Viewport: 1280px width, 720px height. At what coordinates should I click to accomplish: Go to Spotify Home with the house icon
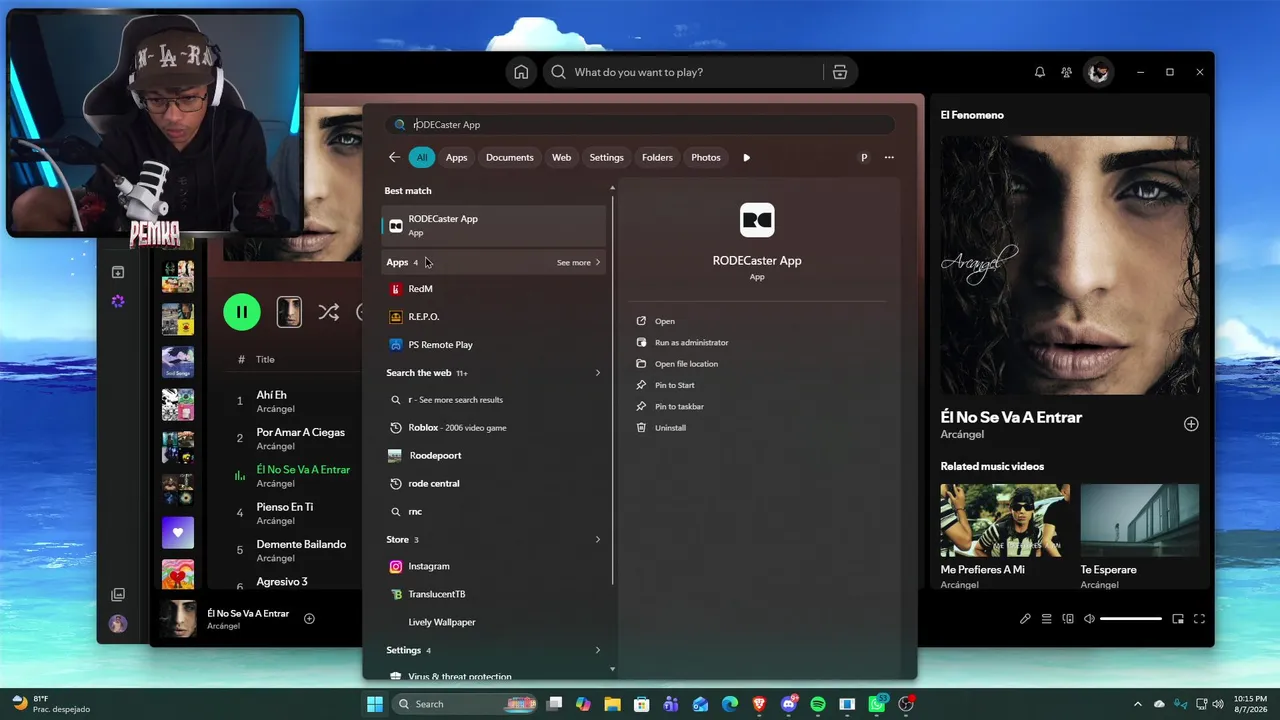coord(521,72)
